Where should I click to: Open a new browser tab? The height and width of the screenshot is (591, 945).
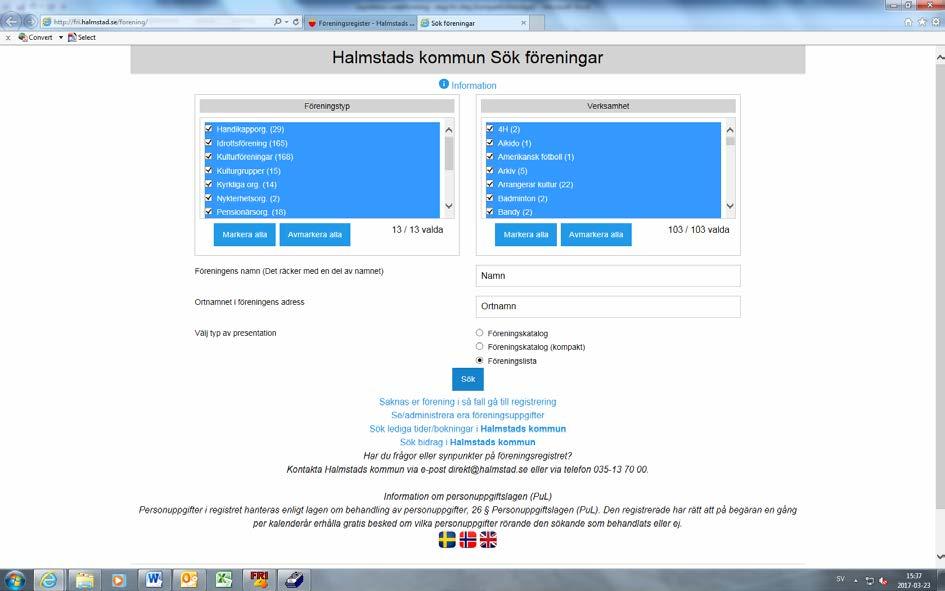click(x=538, y=23)
